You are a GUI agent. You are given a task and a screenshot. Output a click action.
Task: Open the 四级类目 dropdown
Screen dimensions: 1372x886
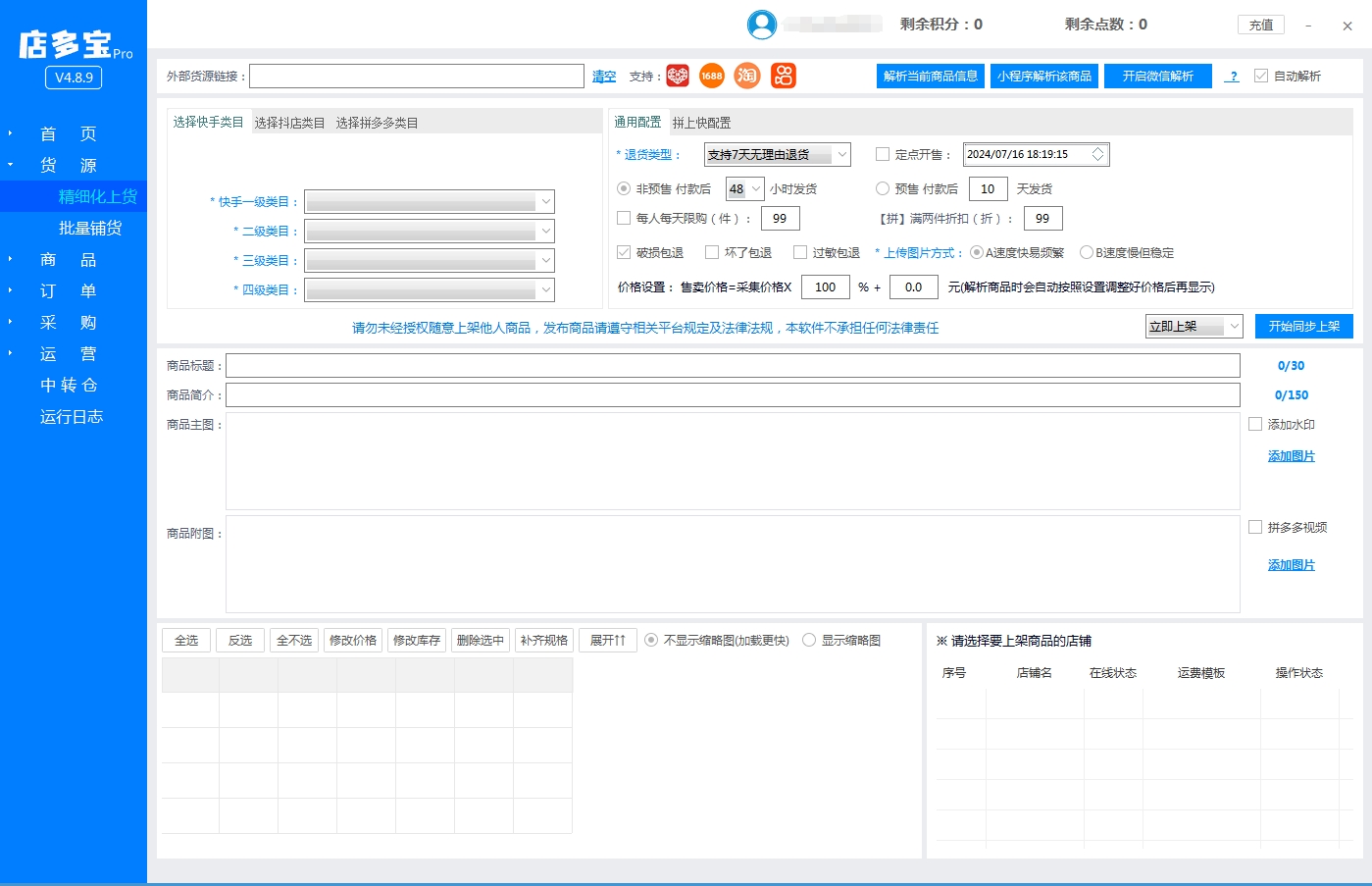430,289
